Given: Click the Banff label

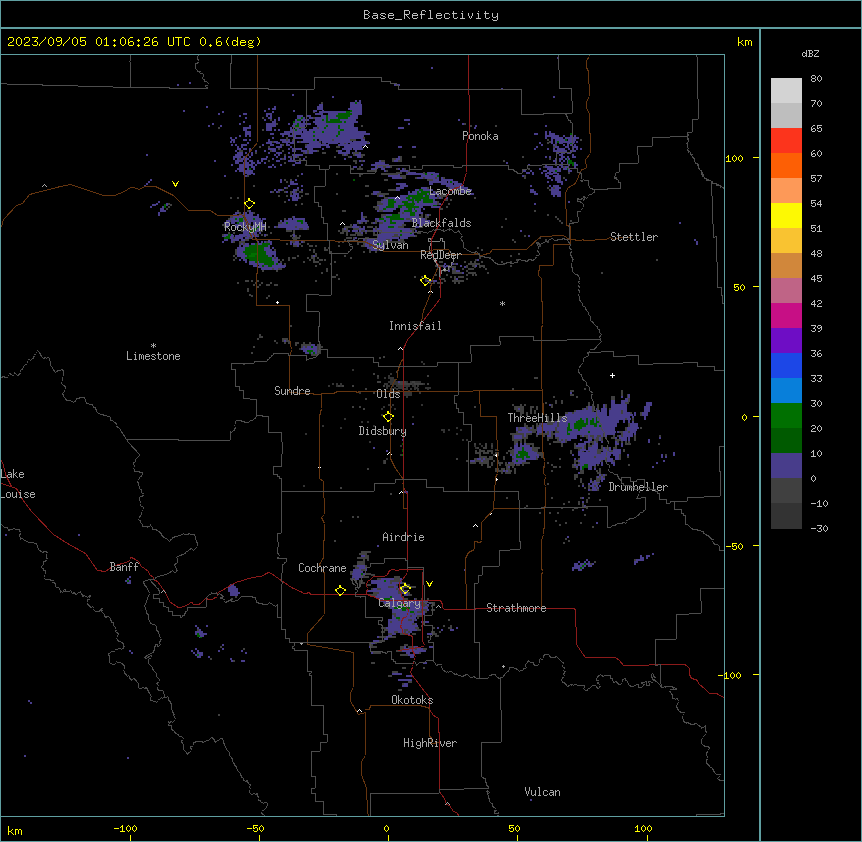Looking at the screenshot, I should tap(124, 567).
